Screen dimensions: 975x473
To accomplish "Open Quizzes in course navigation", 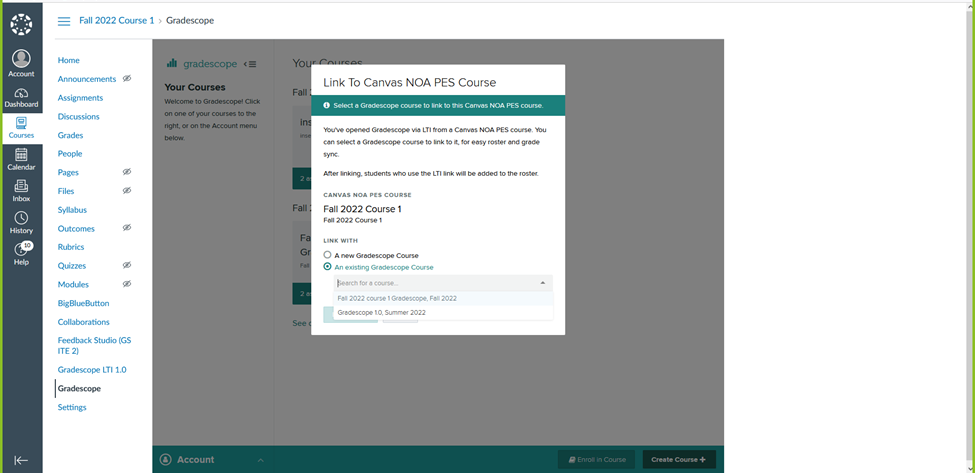I will pos(72,265).
